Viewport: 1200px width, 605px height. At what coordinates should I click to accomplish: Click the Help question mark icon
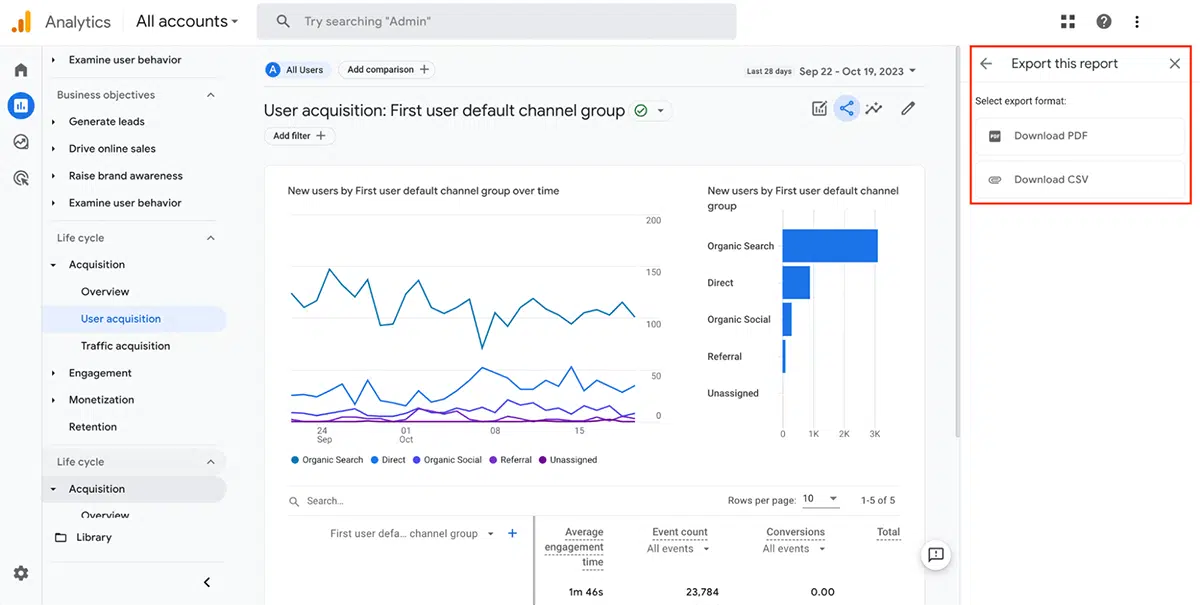pos(1104,21)
